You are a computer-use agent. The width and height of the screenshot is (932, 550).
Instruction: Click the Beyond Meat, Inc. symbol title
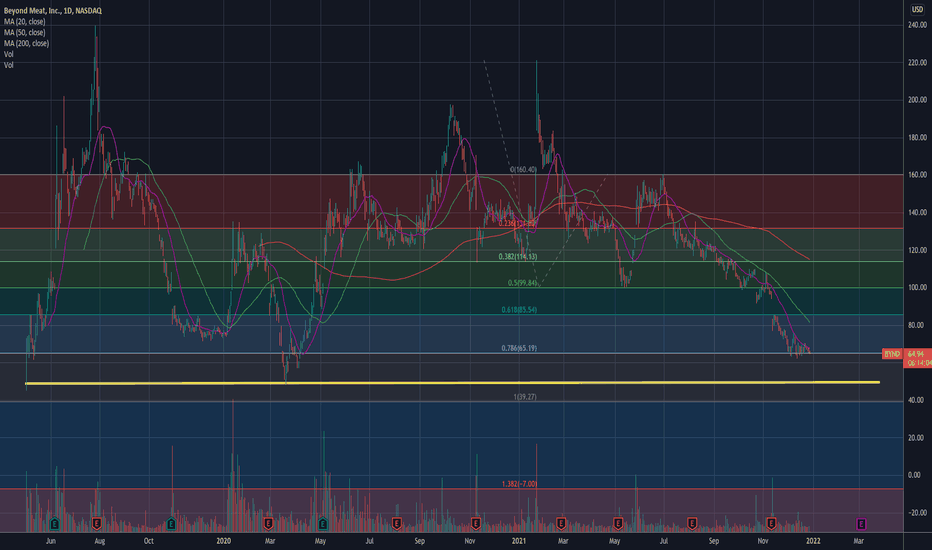(x=52, y=11)
